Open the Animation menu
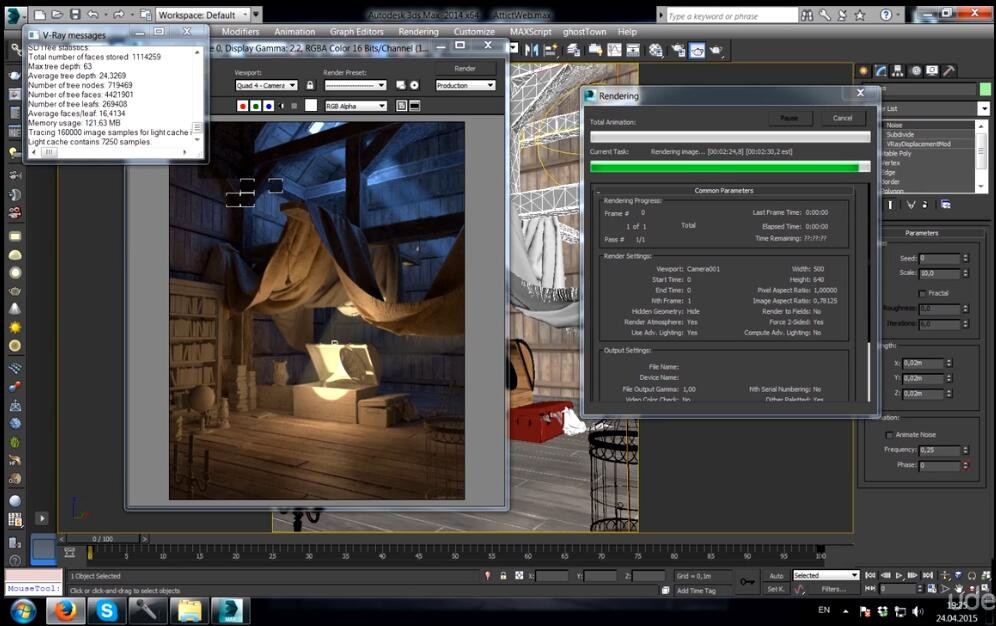Screen dimensions: 996x626 (x=295, y=32)
